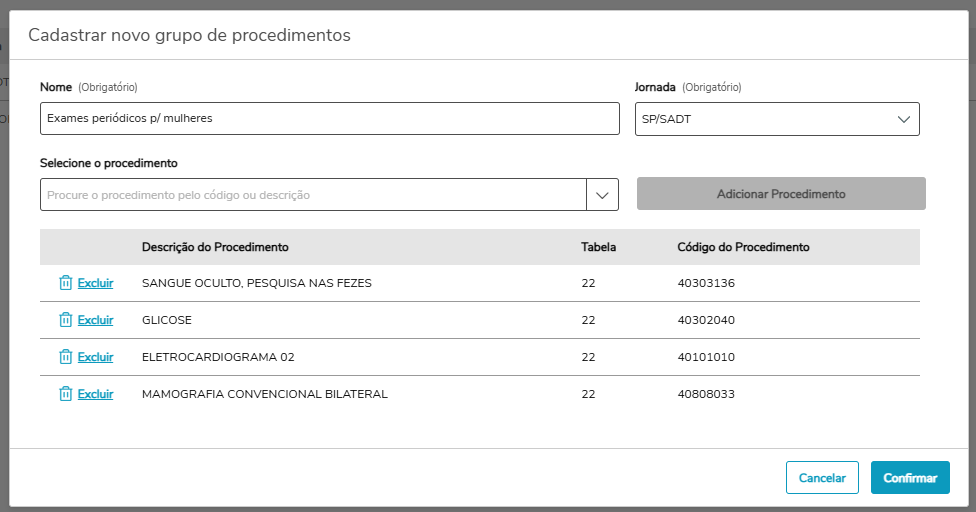The image size is (976, 512).
Task: Click the Descrição do Procedimento column header
Action: pyautogui.click(x=215, y=247)
